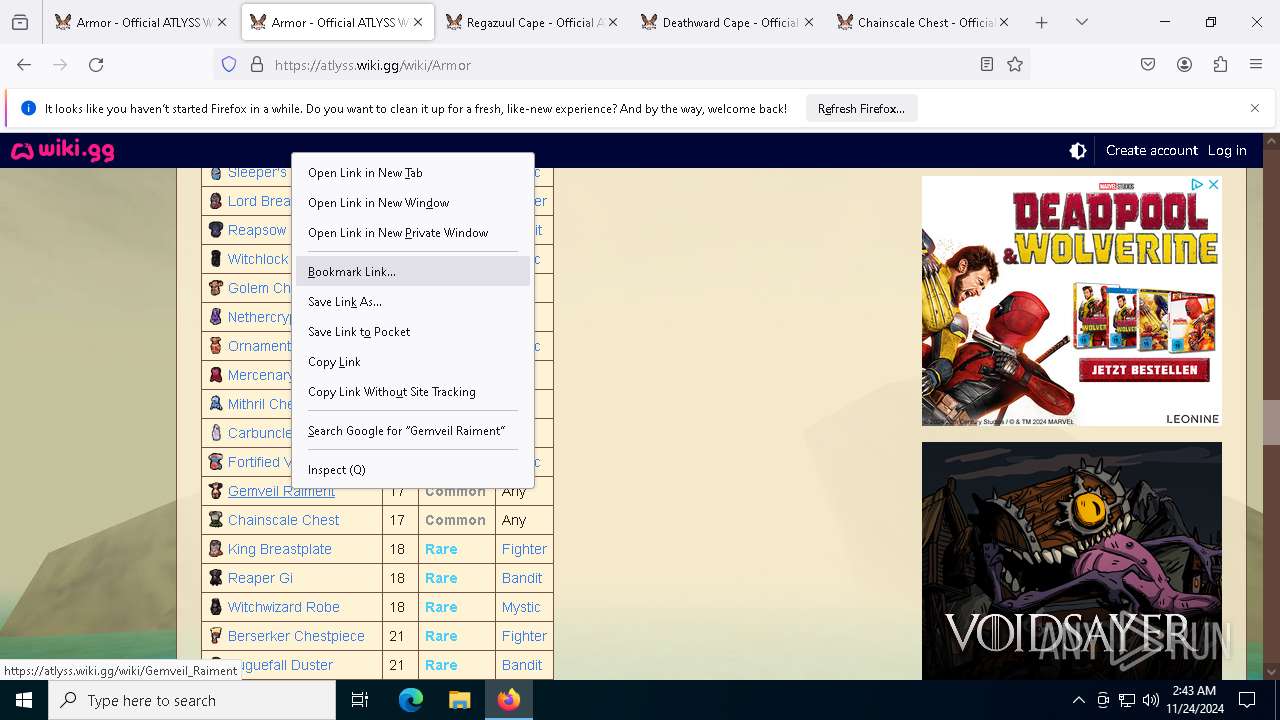The image size is (1280, 720).
Task: Open File Explorer from the taskbar
Action: (x=459, y=700)
